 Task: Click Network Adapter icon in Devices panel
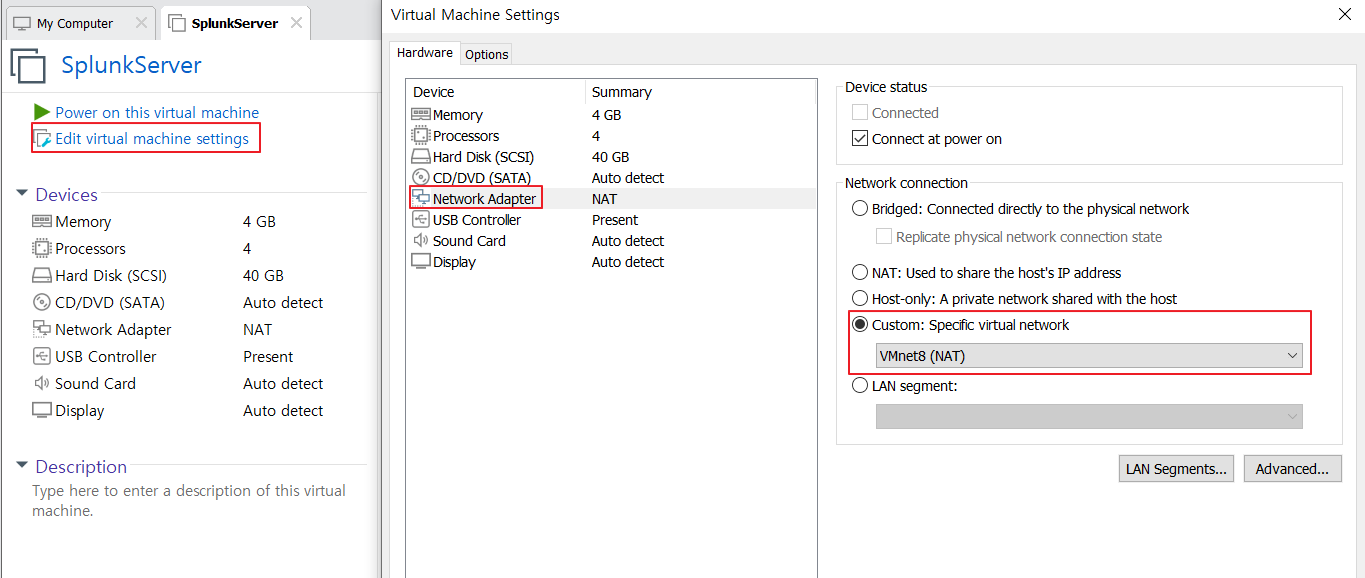point(42,329)
